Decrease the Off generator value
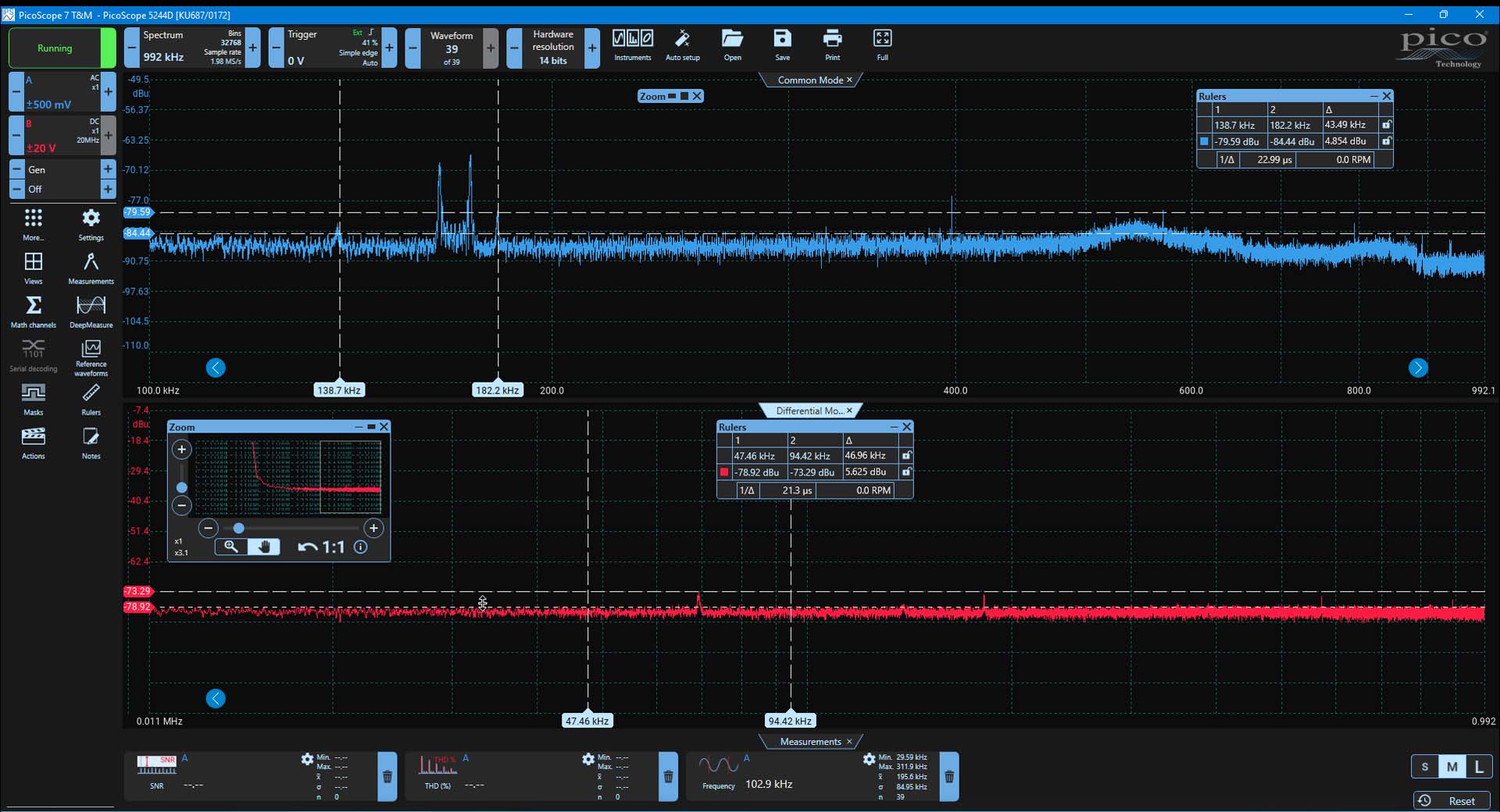1500x812 pixels. click(x=16, y=189)
